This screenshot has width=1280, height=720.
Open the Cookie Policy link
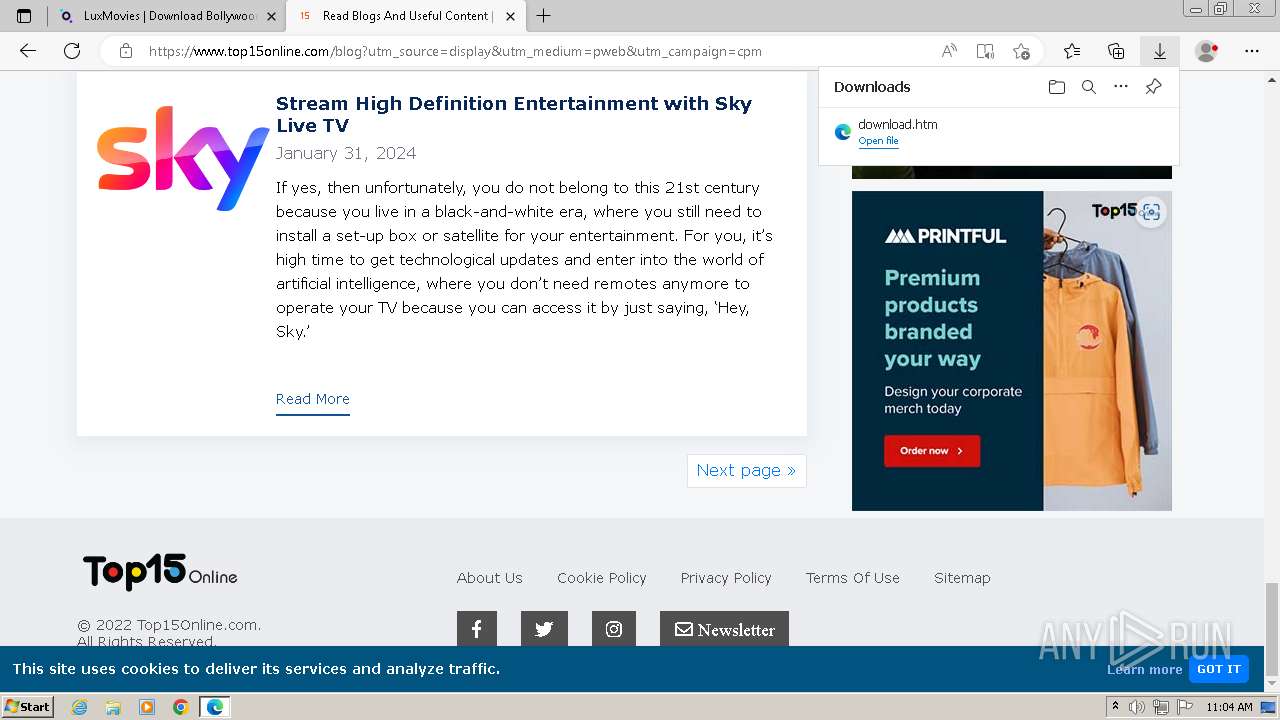(x=601, y=578)
